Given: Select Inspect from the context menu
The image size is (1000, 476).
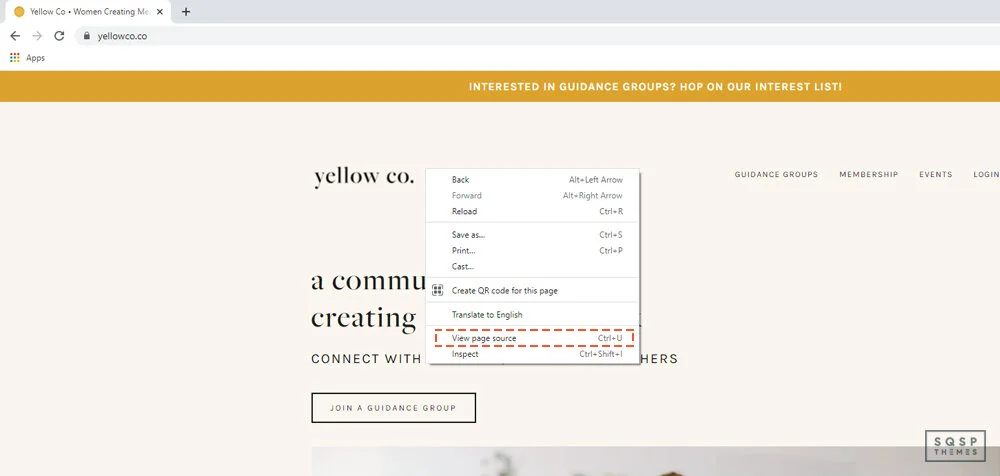Looking at the screenshot, I should 533,354.
